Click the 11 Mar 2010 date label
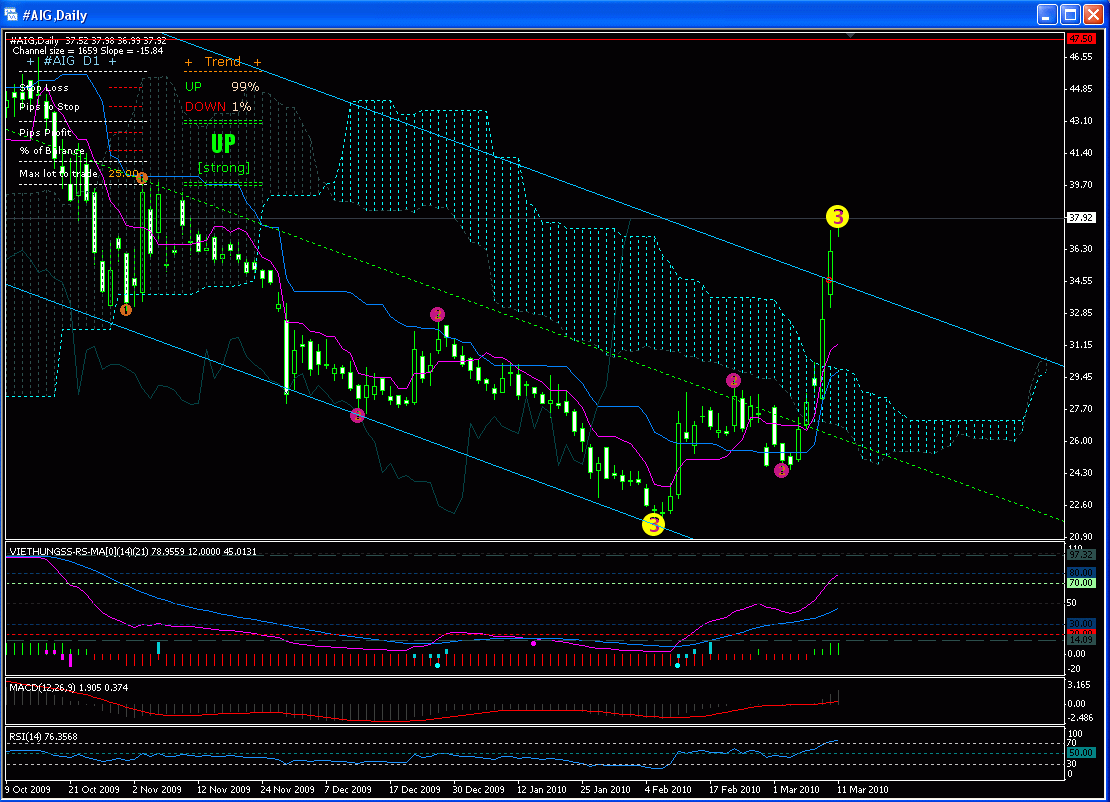This screenshot has height=802, width=1110. (862, 789)
